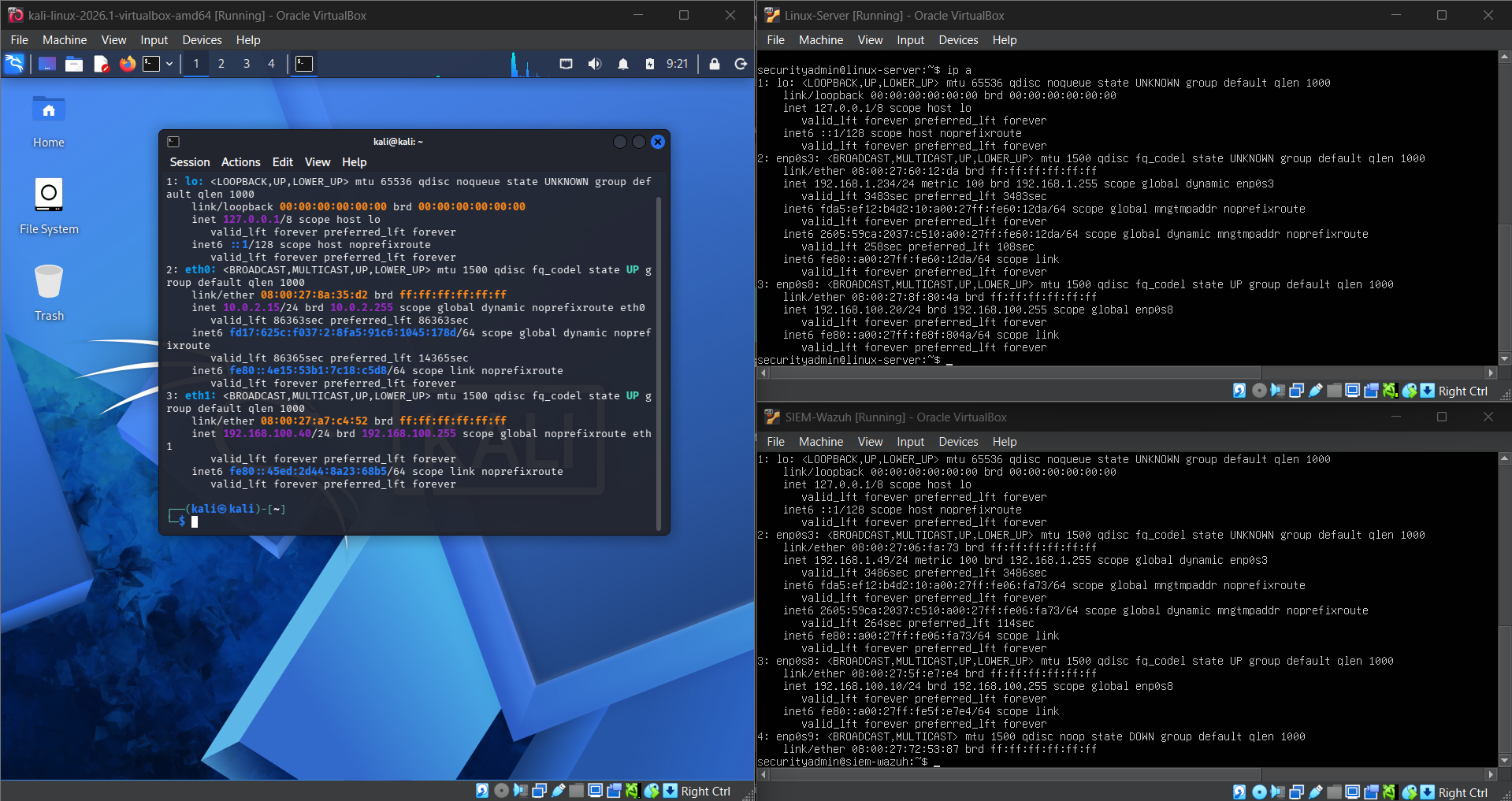Image resolution: width=1512 pixels, height=801 pixels.
Task: Click hard disk activity icon in Linux-Server status bar
Action: click(1239, 391)
